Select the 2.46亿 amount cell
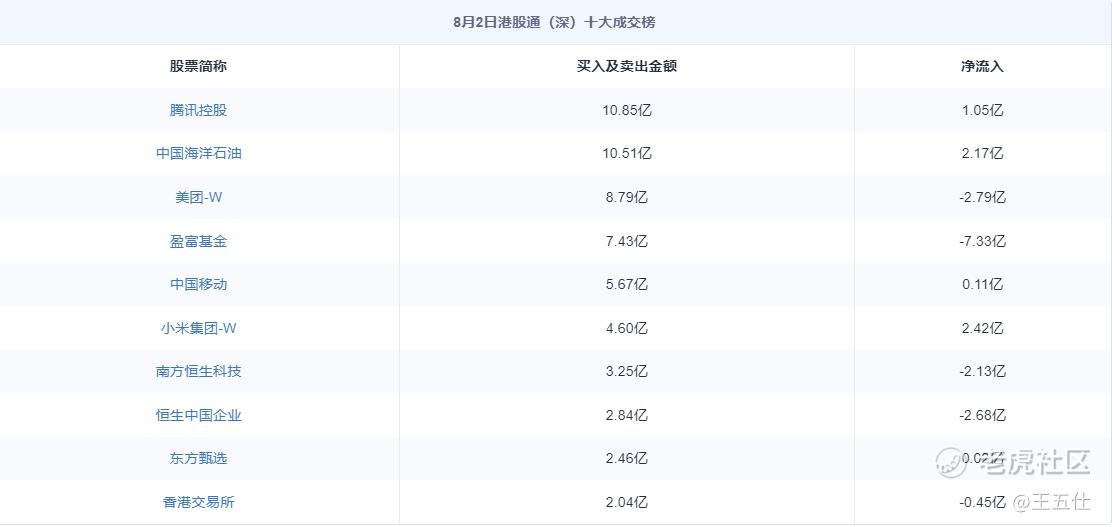This screenshot has width=1112, height=527. point(627,459)
